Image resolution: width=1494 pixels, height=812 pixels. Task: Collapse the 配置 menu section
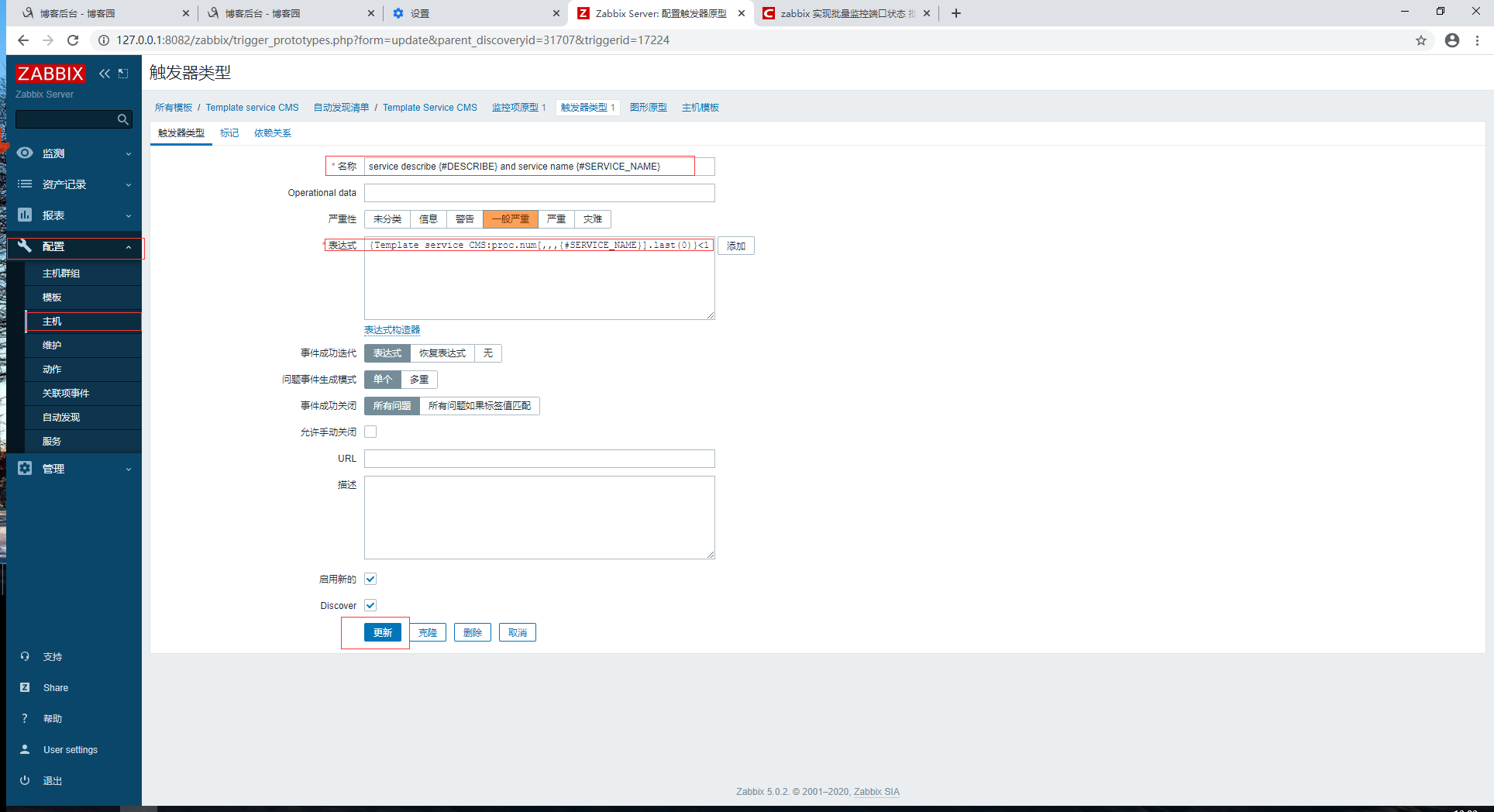pos(74,246)
